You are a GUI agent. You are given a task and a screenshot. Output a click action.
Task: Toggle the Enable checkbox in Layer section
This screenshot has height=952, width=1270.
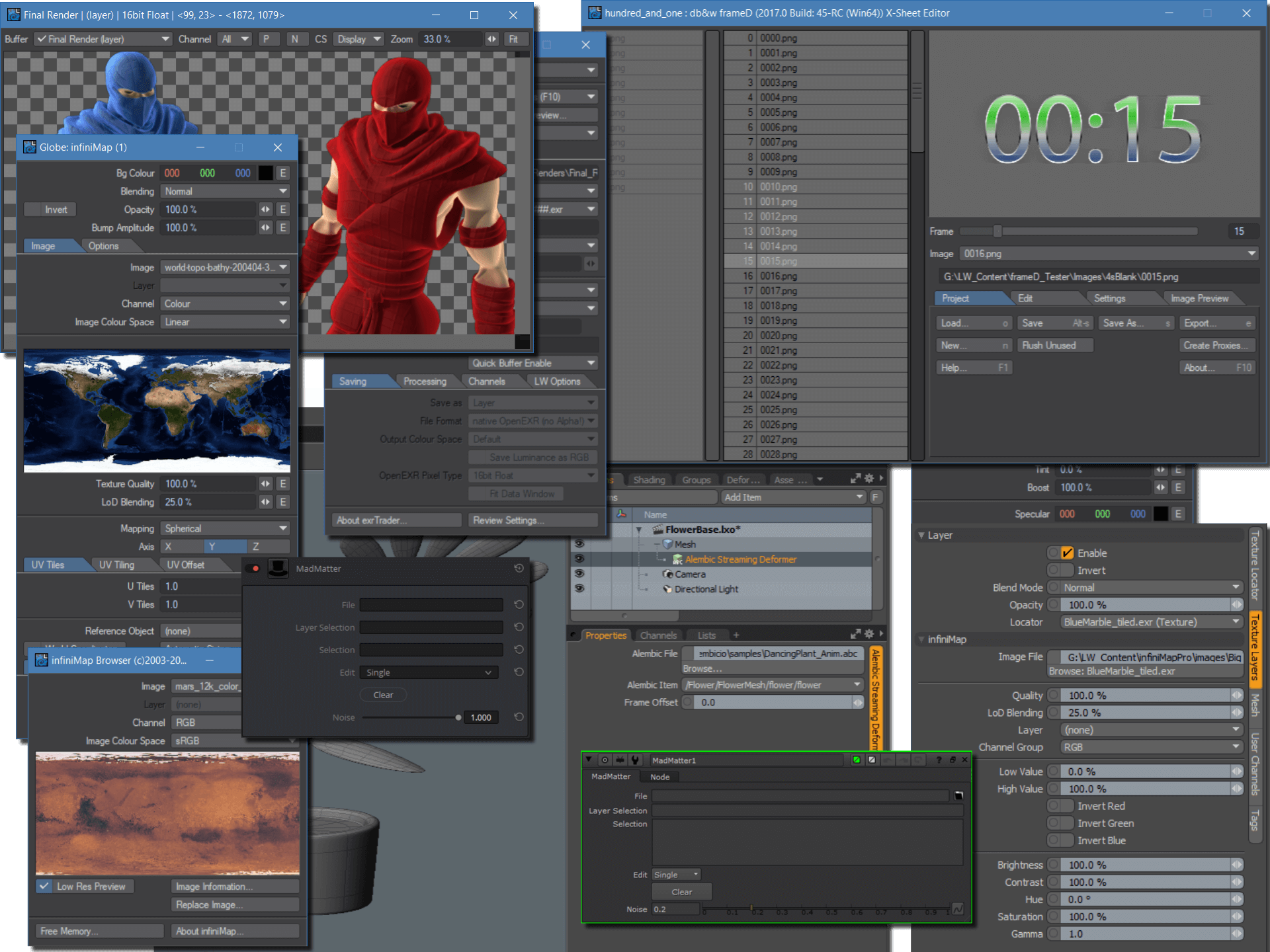click(x=1067, y=553)
